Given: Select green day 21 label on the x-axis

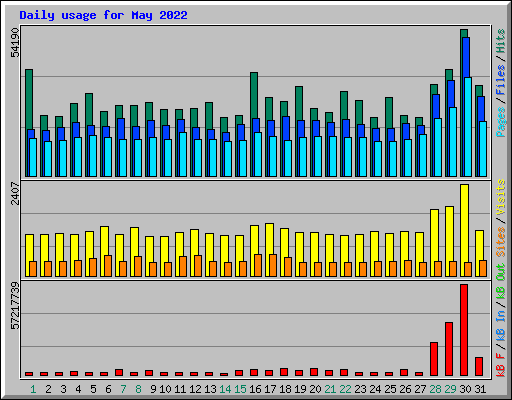Looking at the screenshot, I should tap(330, 389).
